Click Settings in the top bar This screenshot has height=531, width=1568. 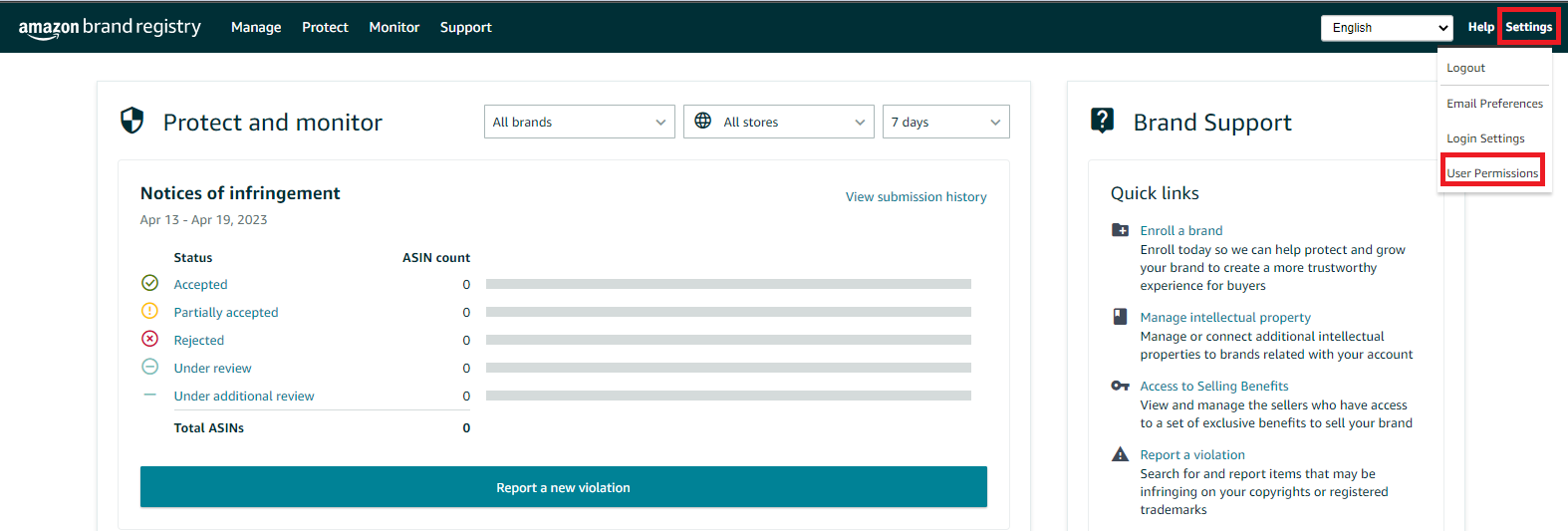tap(1528, 28)
